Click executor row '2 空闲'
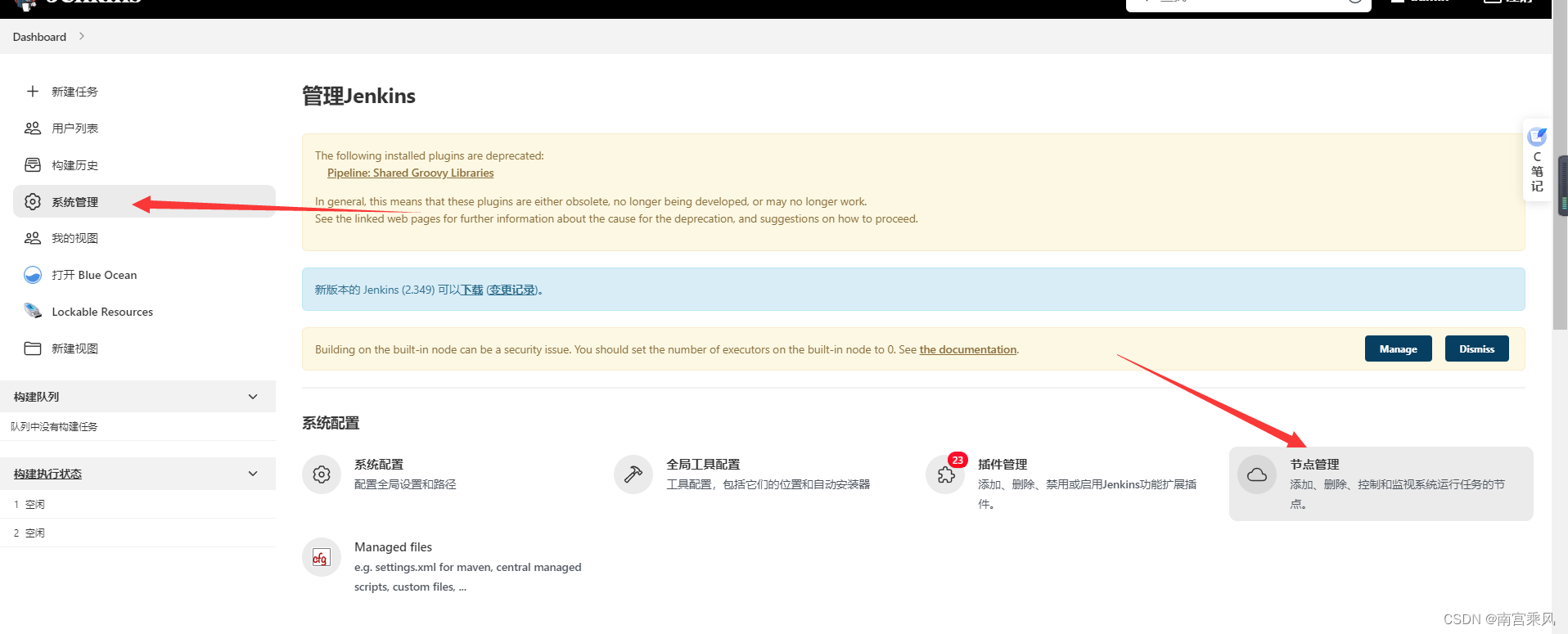This screenshot has height=634, width=1568. click(137, 533)
